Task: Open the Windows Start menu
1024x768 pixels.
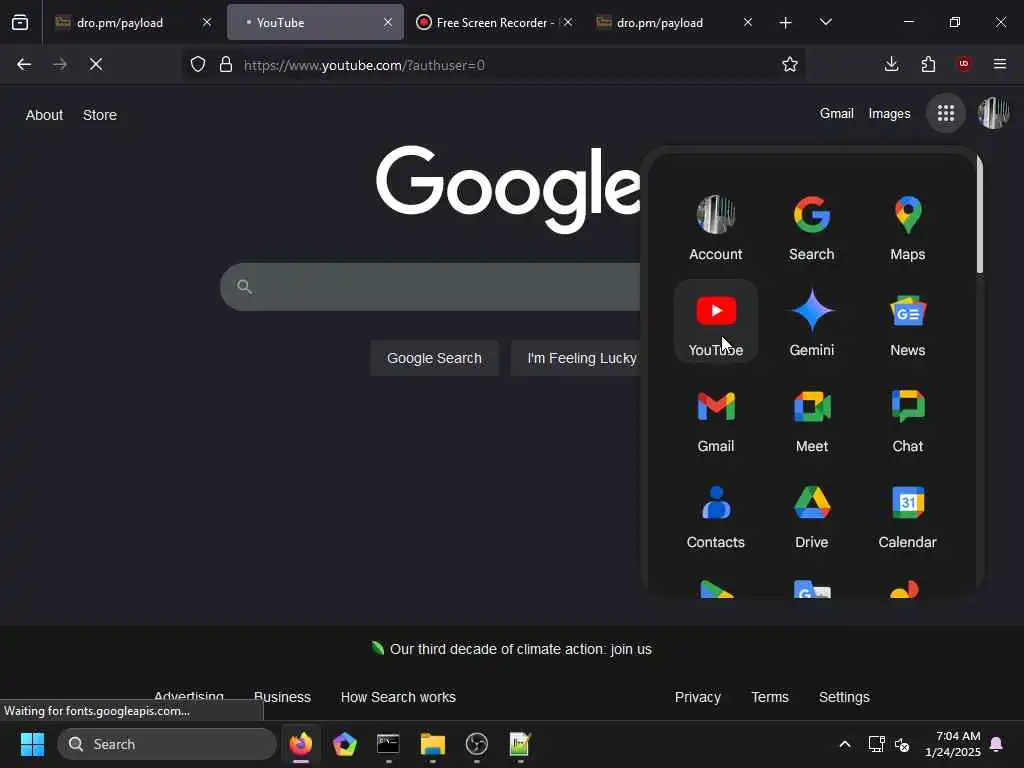Action: 32,744
